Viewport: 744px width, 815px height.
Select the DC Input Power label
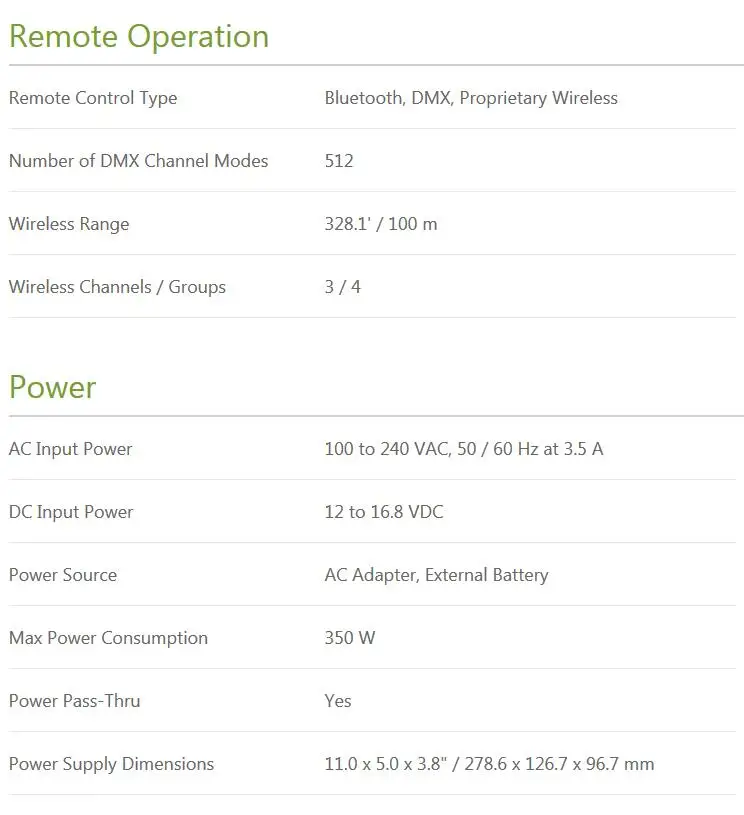[71, 512]
